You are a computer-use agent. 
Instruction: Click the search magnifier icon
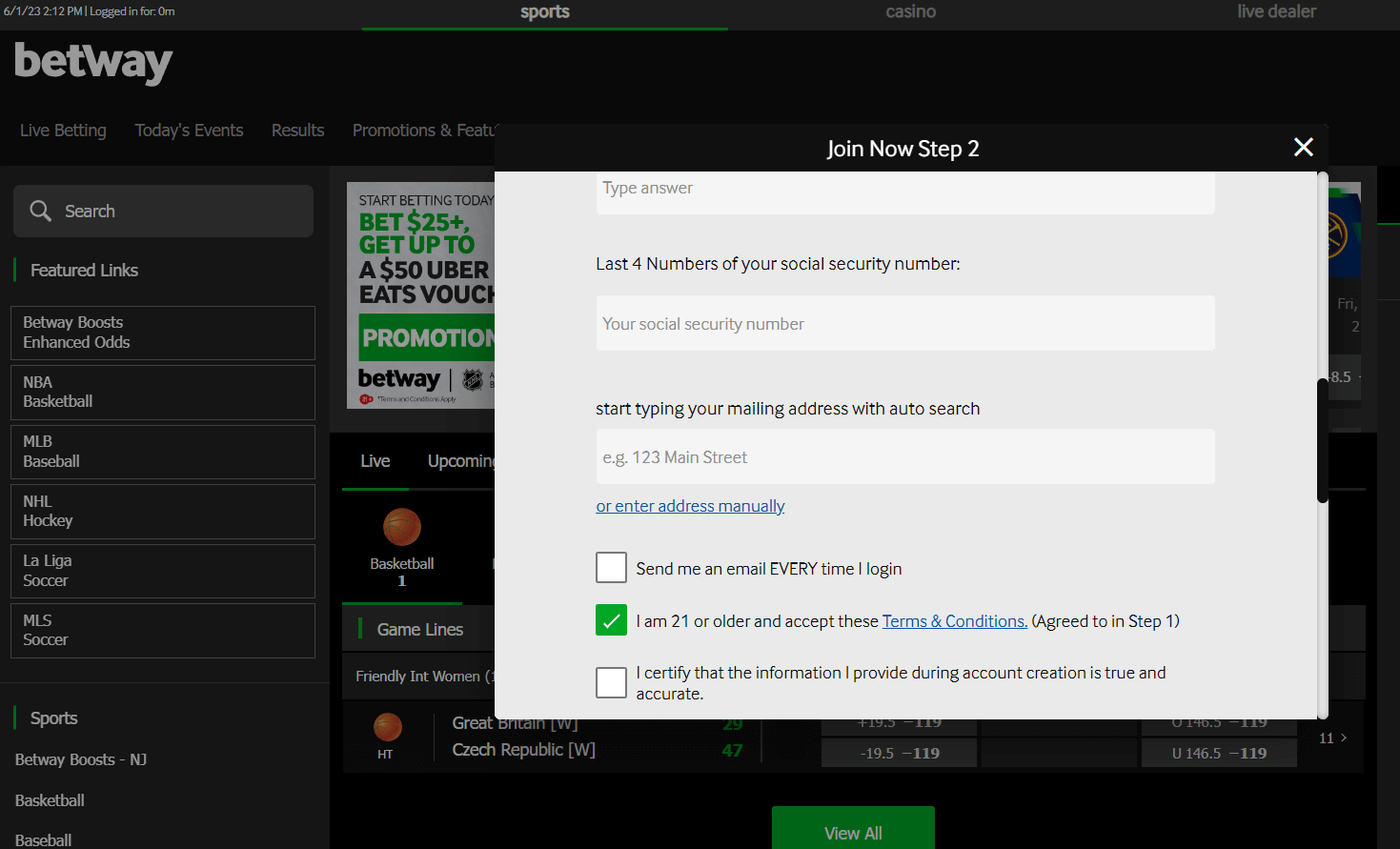[40, 211]
